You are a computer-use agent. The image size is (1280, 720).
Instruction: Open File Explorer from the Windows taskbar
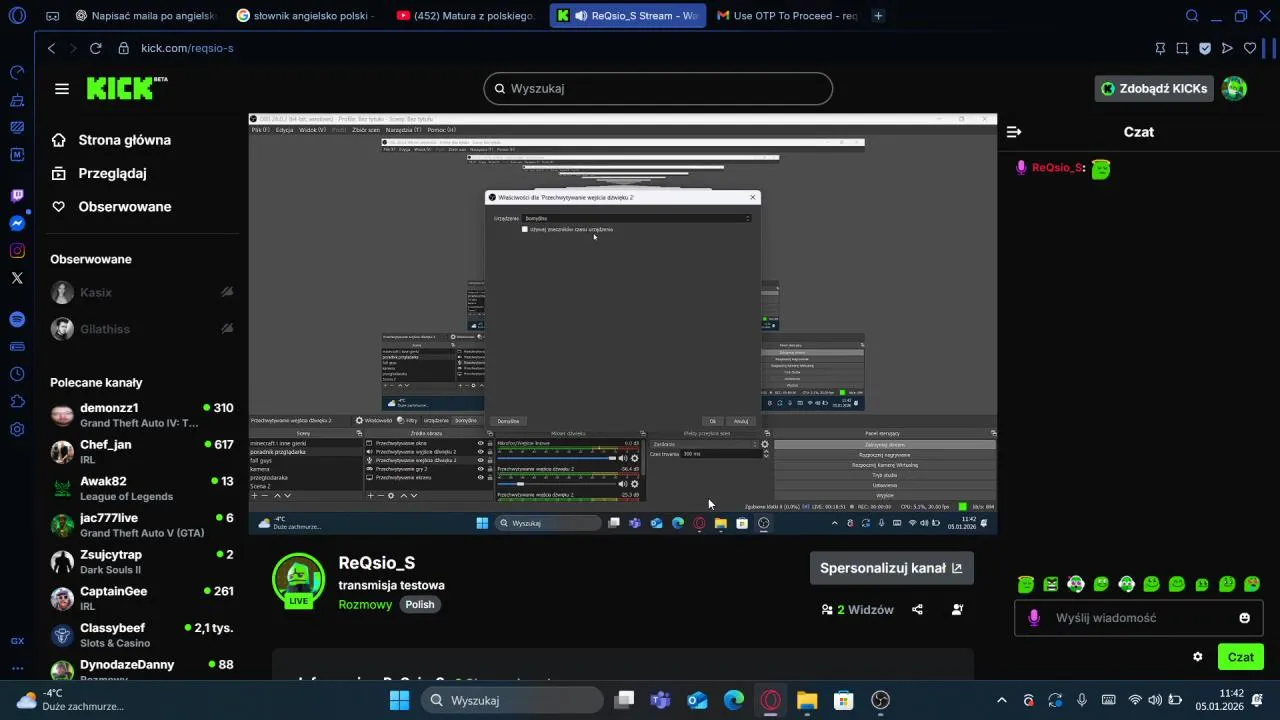coord(807,700)
